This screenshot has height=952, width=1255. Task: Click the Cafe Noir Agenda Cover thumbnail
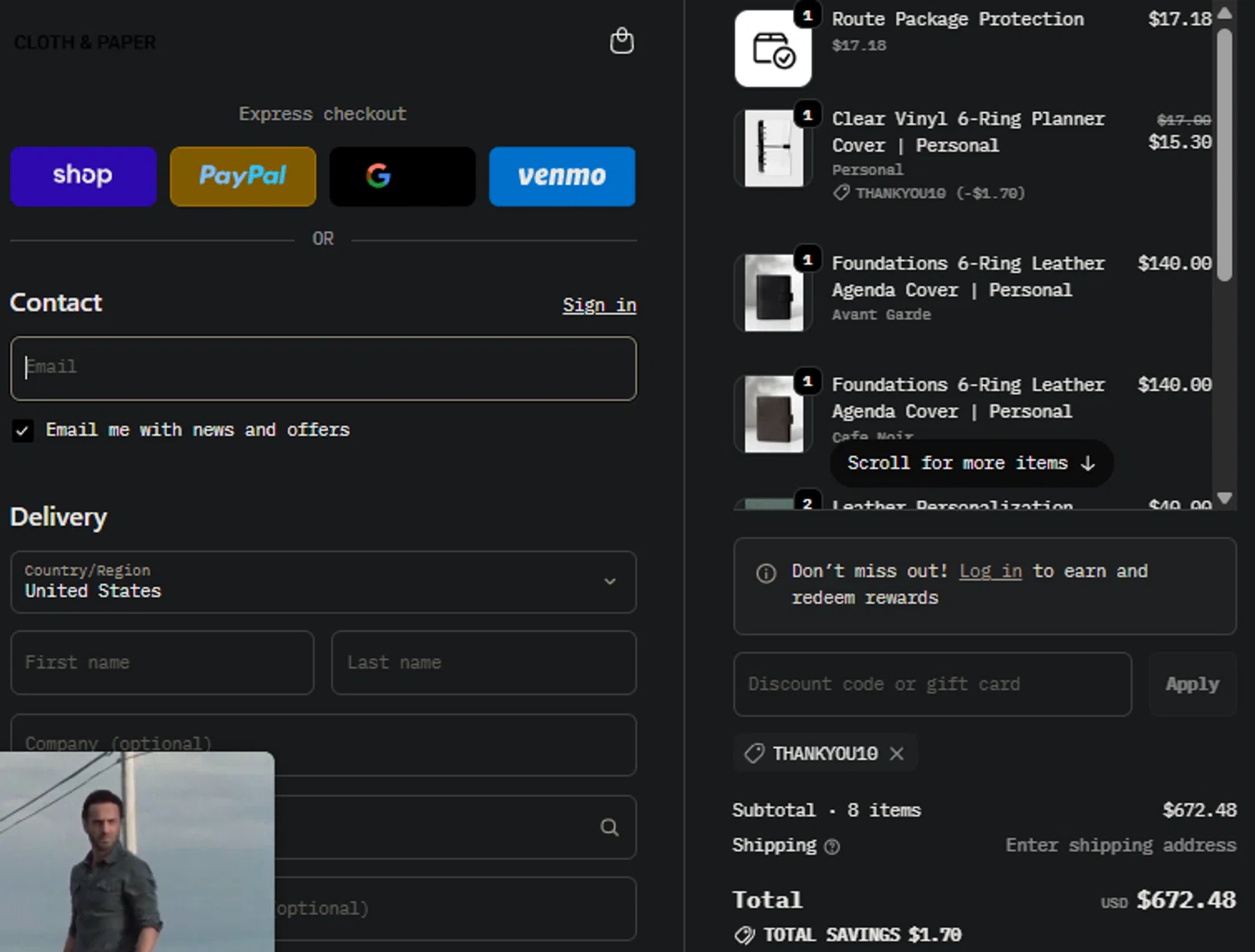pos(773,414)
